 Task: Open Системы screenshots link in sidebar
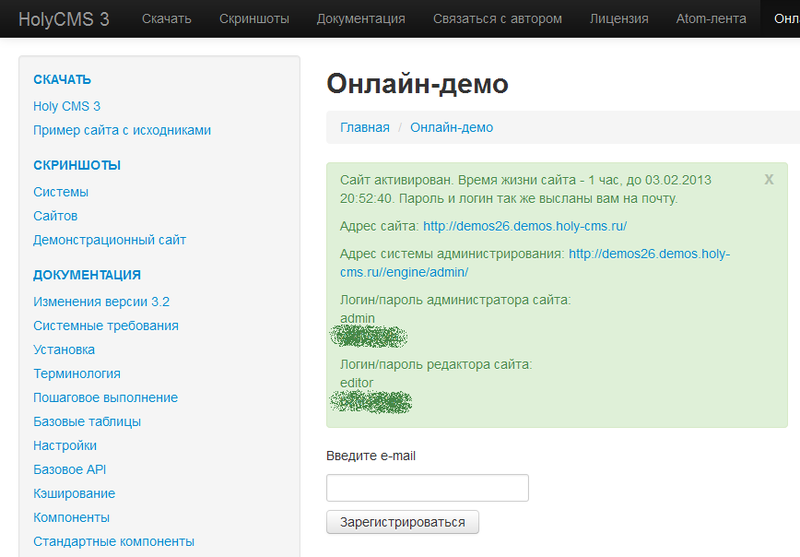[x=61, y=192]
